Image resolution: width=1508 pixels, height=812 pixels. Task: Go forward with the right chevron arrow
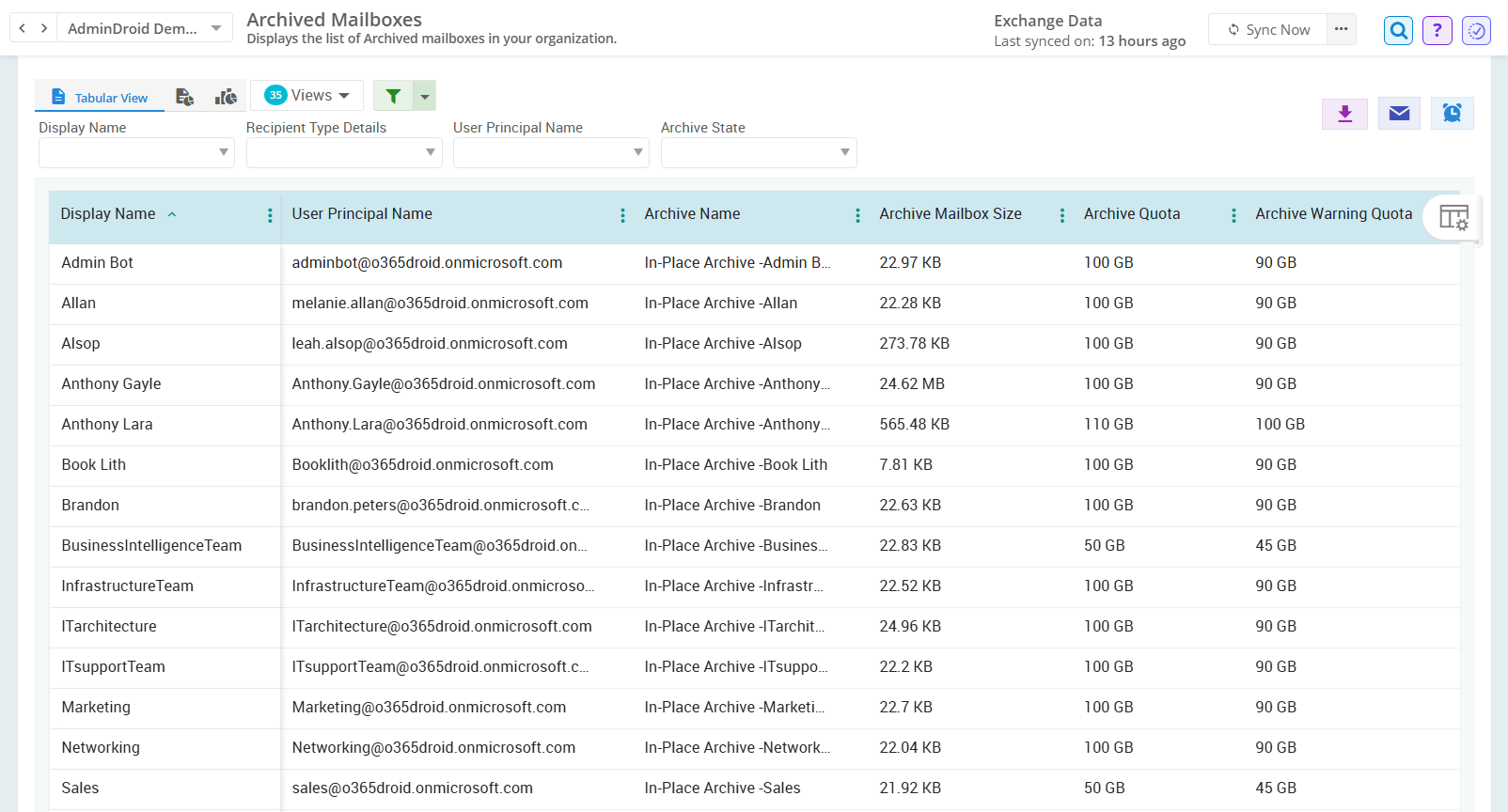click(44, 28)
